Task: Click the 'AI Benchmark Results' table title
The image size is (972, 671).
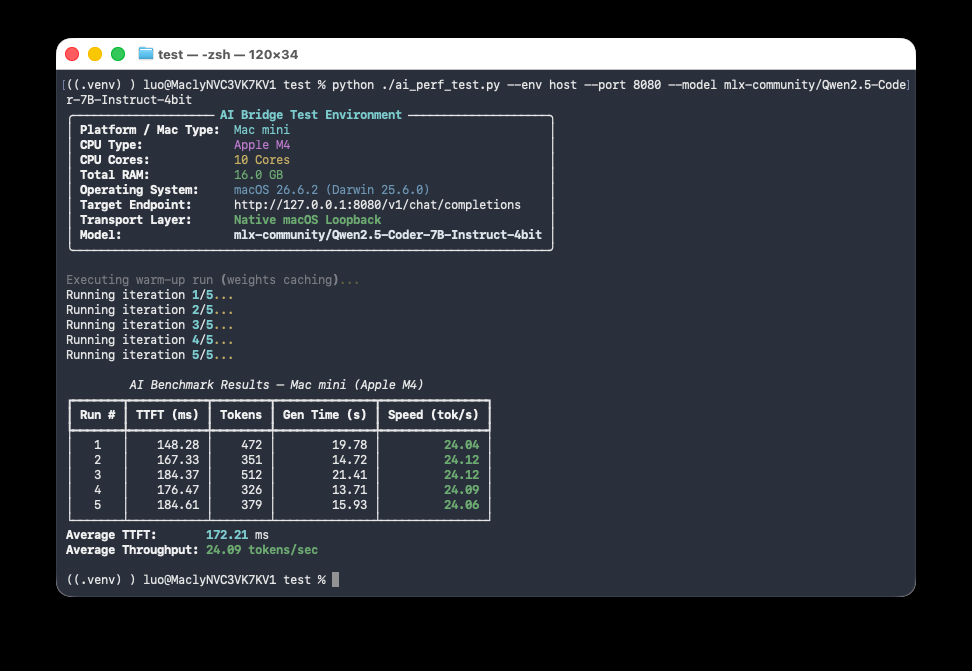Action: click(x=276, y=384)
